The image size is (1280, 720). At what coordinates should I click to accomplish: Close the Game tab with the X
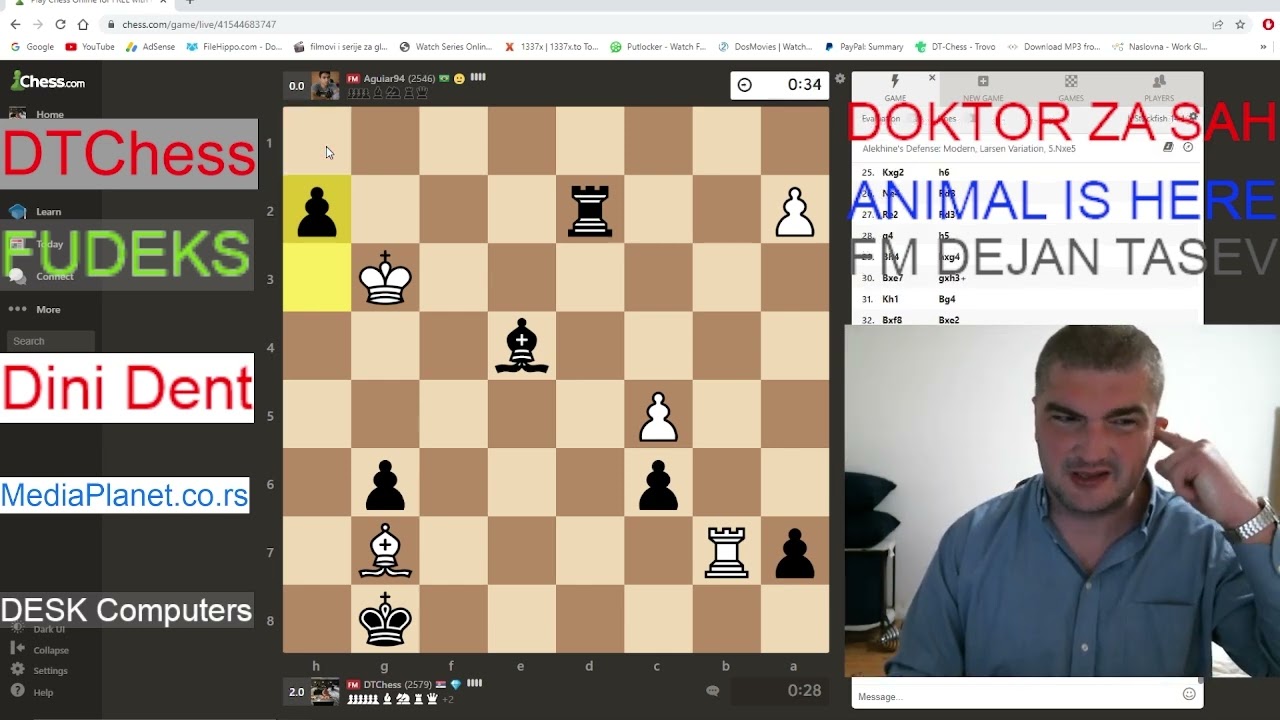[x=932, y=78]
